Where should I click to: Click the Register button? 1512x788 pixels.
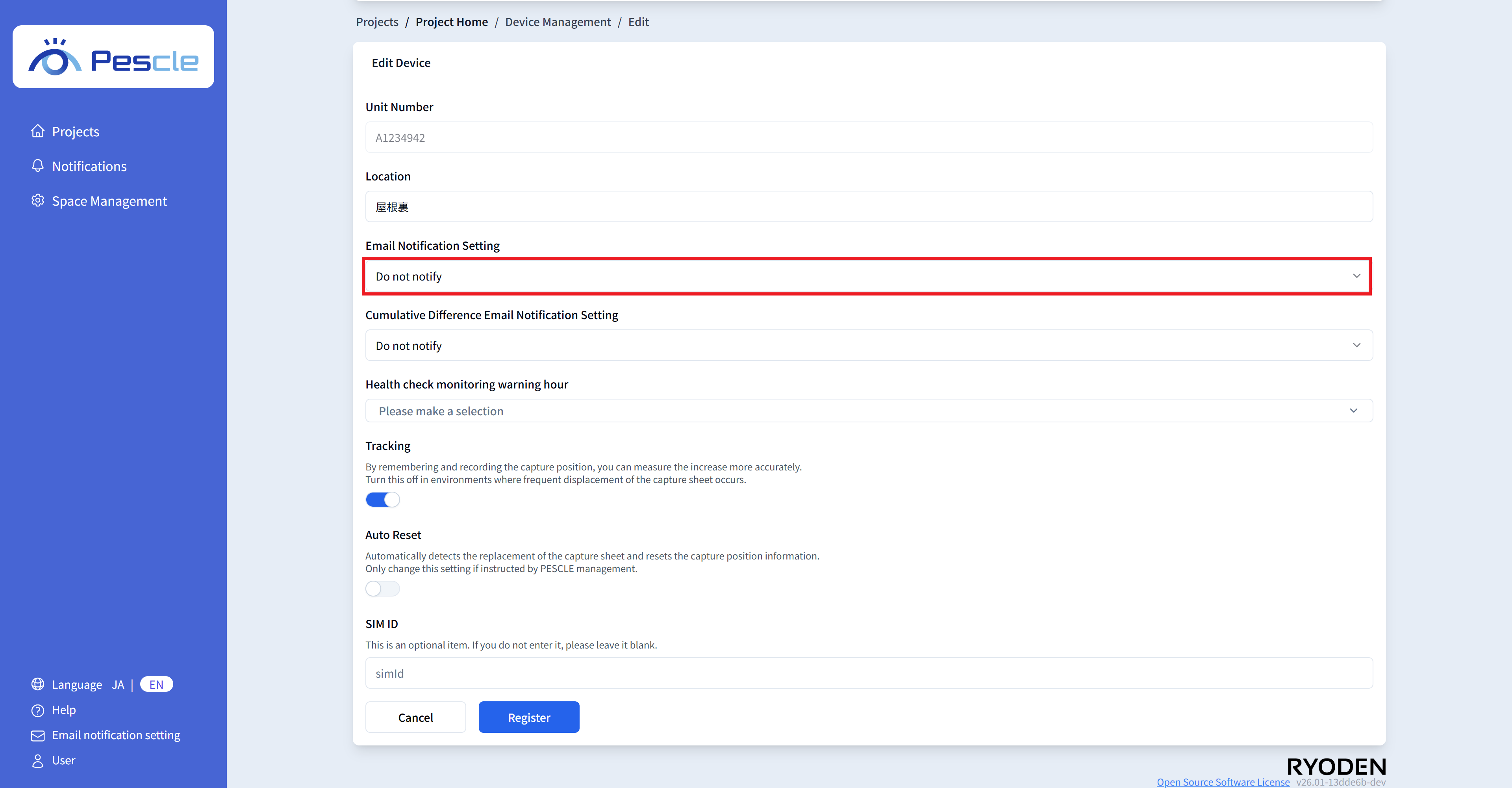coord(528,717)
